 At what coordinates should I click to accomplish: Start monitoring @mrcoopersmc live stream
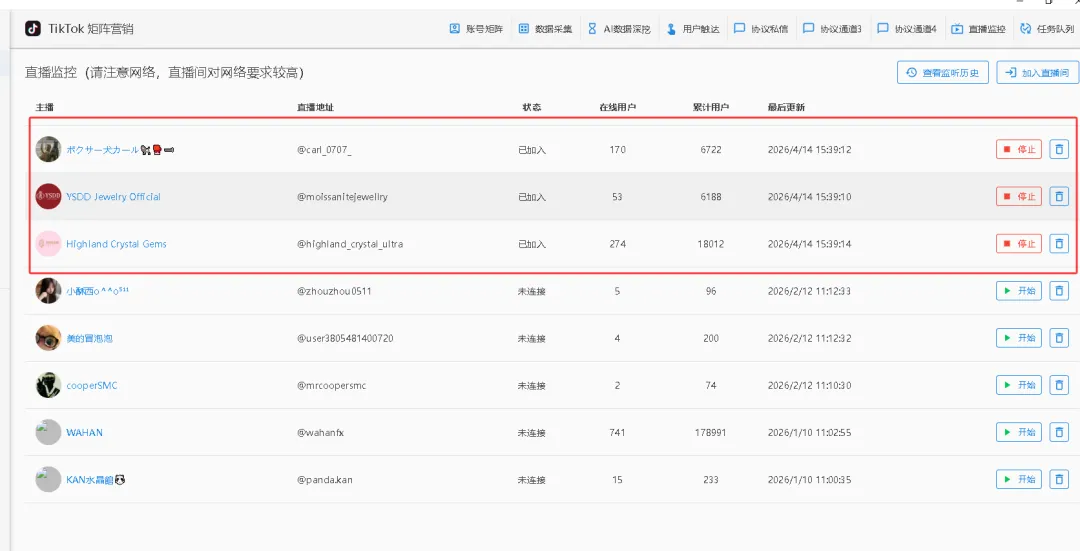click(1019, 385)
